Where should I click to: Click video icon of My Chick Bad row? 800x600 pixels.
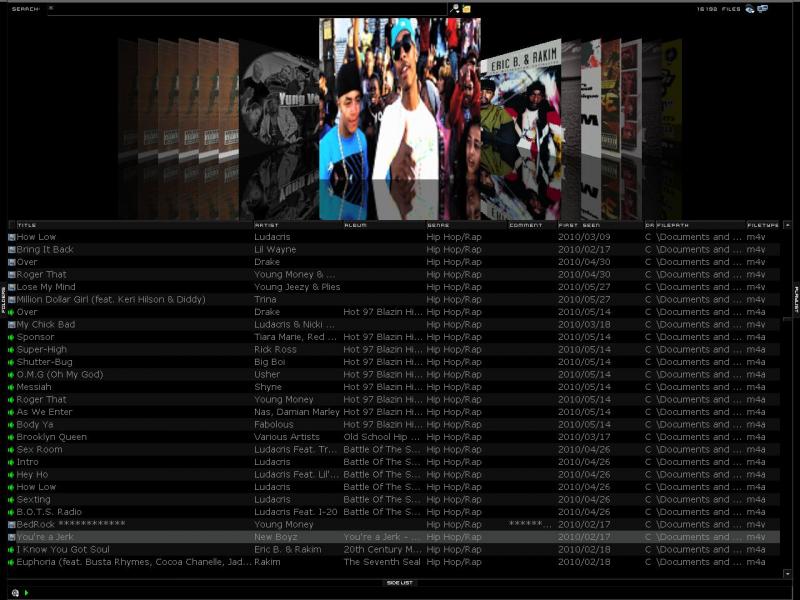tap(12, 324)
